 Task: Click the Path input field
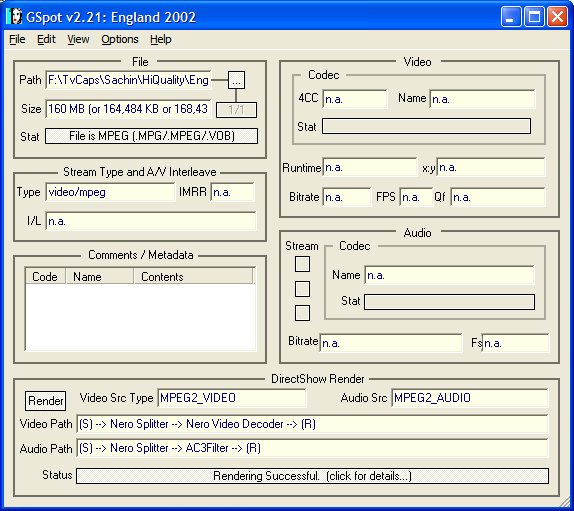[128, 80]
